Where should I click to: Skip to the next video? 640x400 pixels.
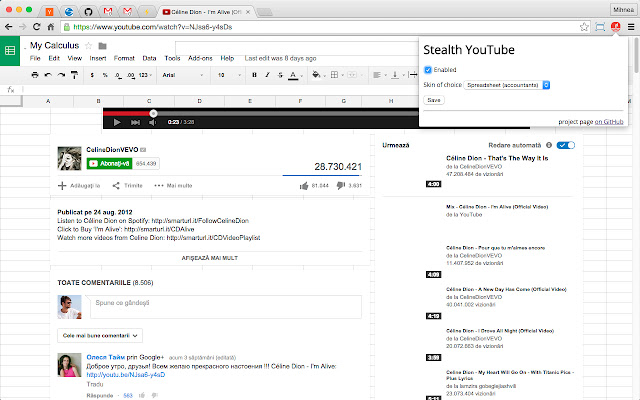135,122
